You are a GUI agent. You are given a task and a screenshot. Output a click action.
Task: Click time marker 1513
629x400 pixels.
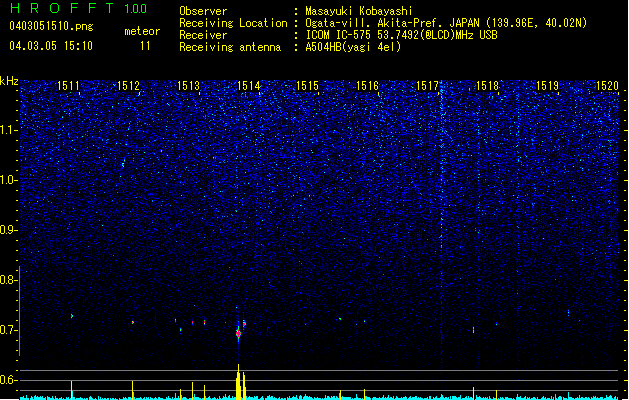188,86
